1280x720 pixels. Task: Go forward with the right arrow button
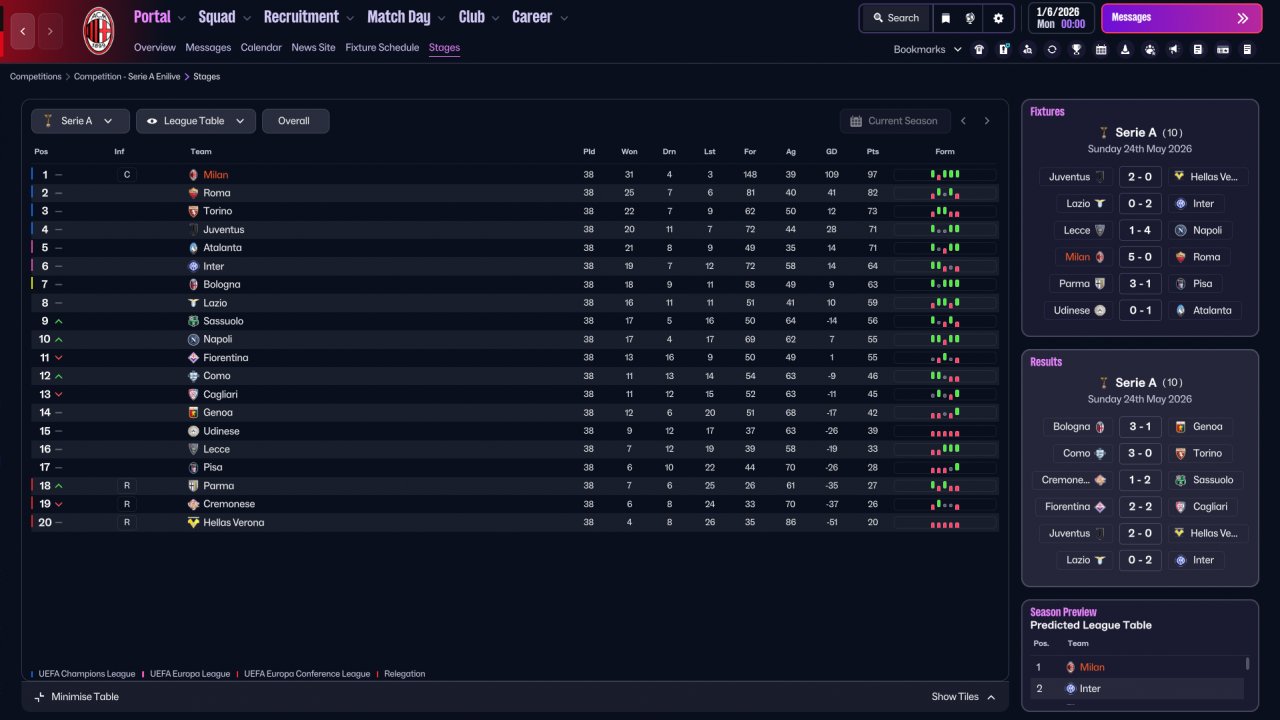pyautogui.click(x=50, y=31)
